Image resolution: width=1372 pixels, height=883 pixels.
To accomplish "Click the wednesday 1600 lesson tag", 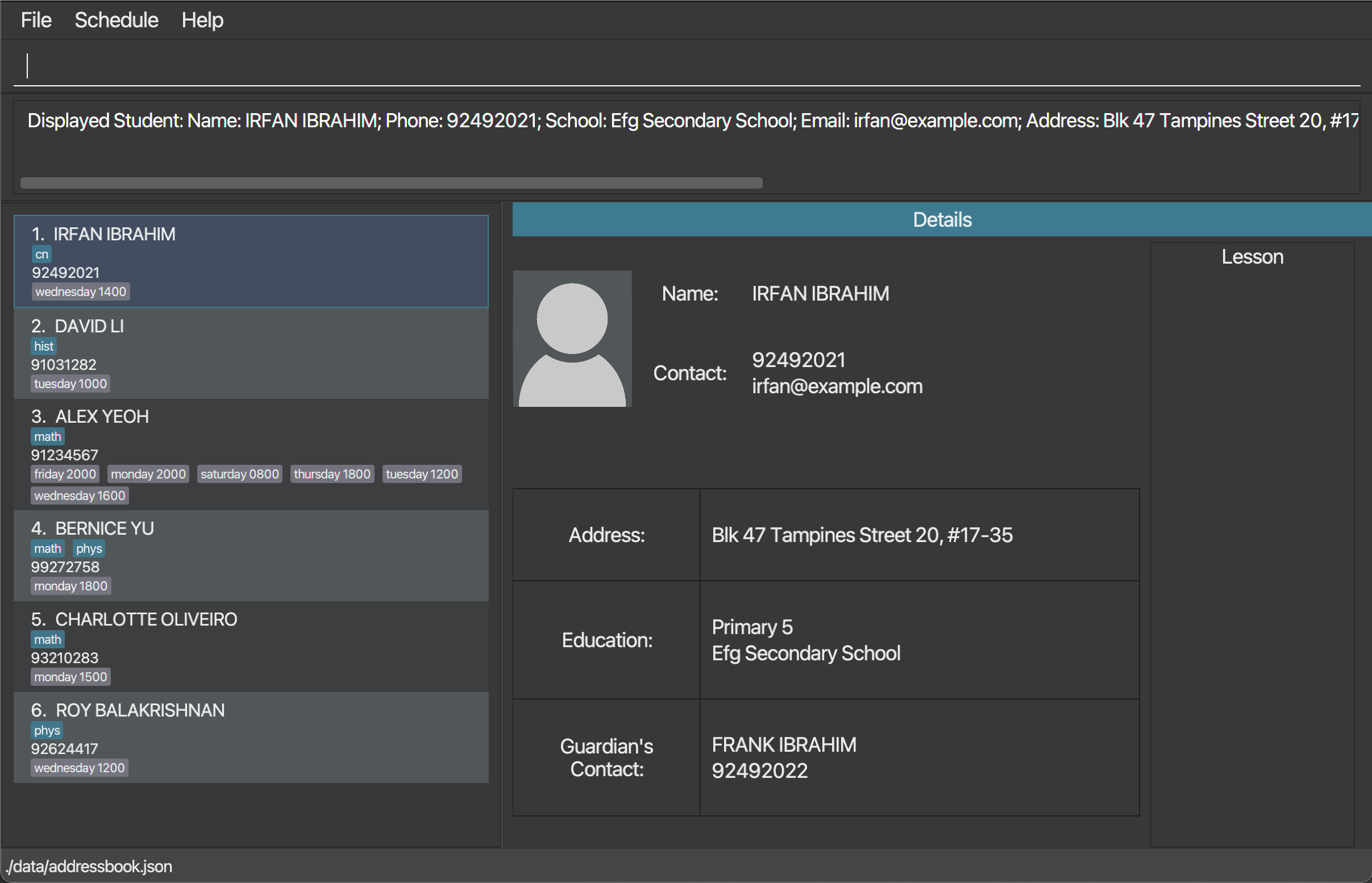I will click(x=80, y=495).
